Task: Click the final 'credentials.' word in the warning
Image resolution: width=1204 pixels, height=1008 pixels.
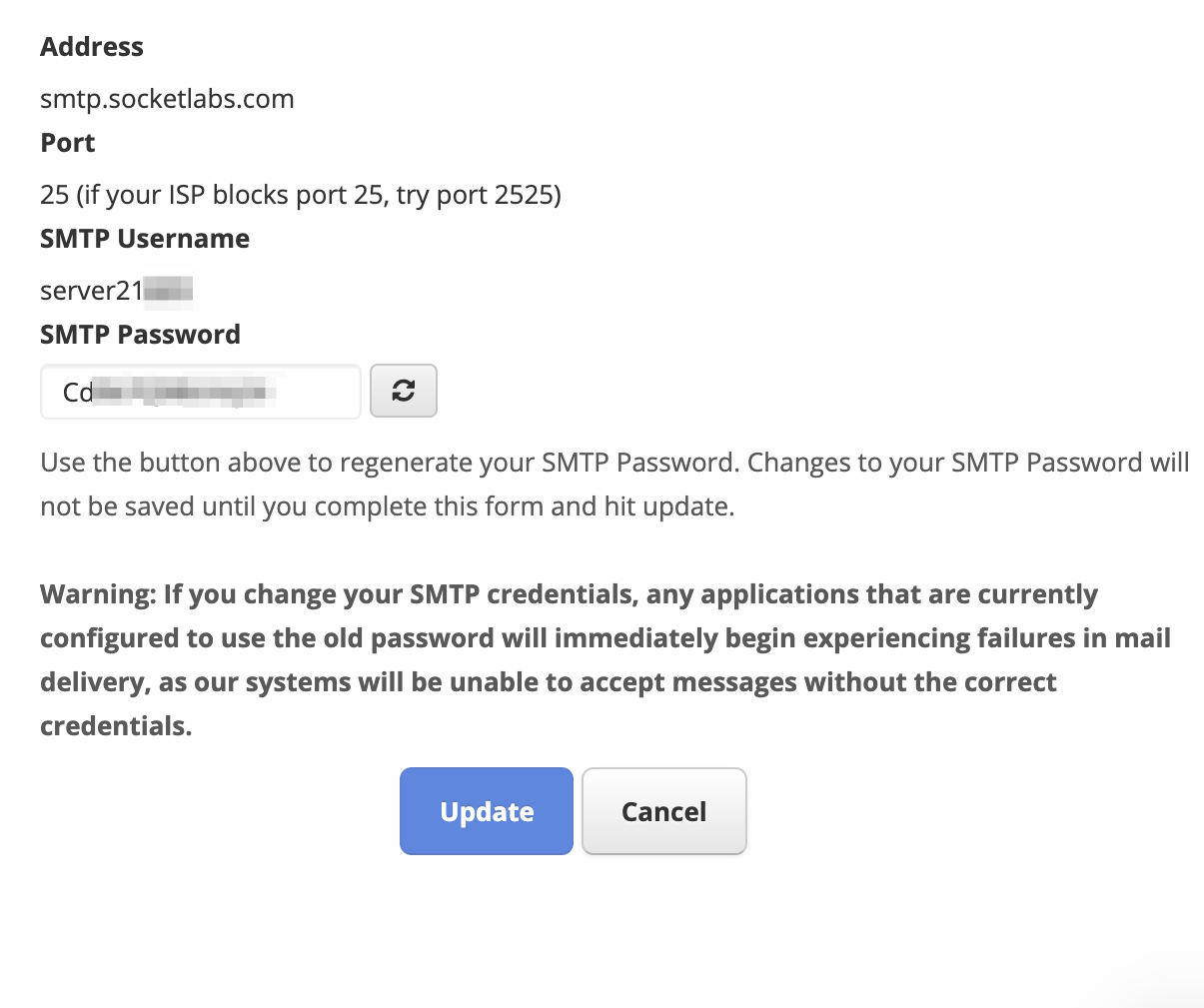Action: [x=116, y=726]
